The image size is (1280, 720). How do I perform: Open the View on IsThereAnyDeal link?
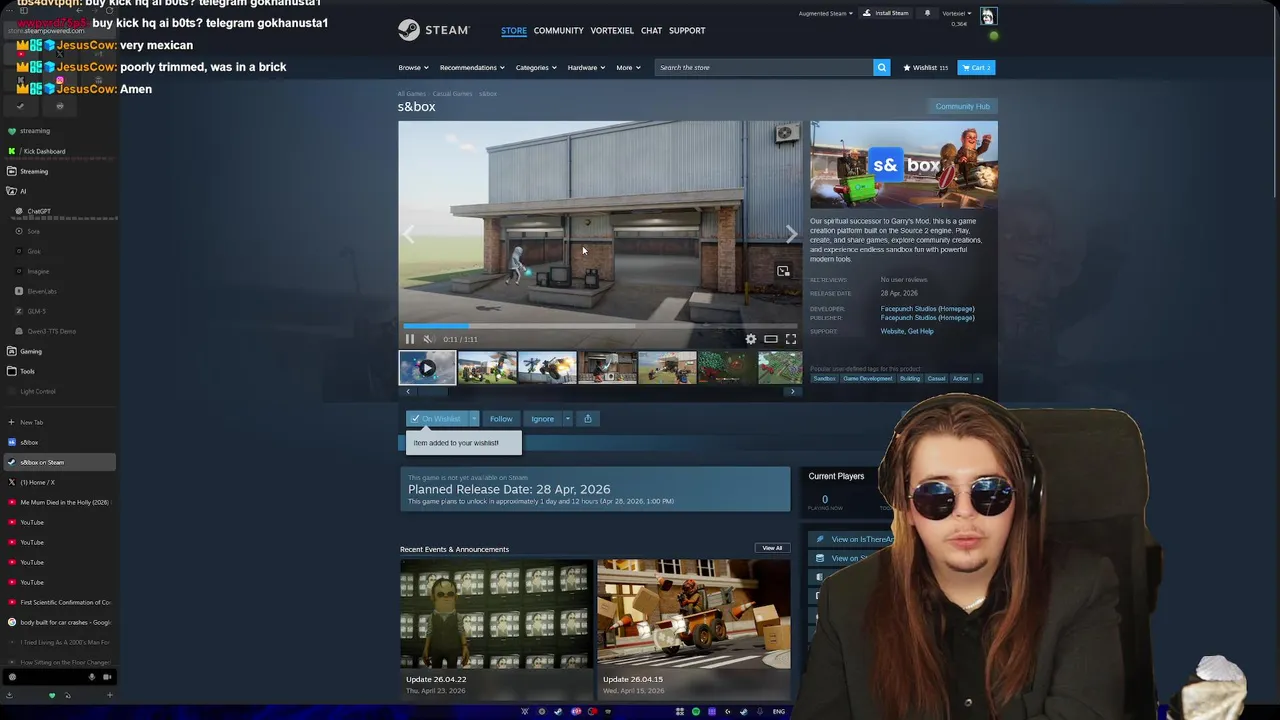click(x=862, y=539)
